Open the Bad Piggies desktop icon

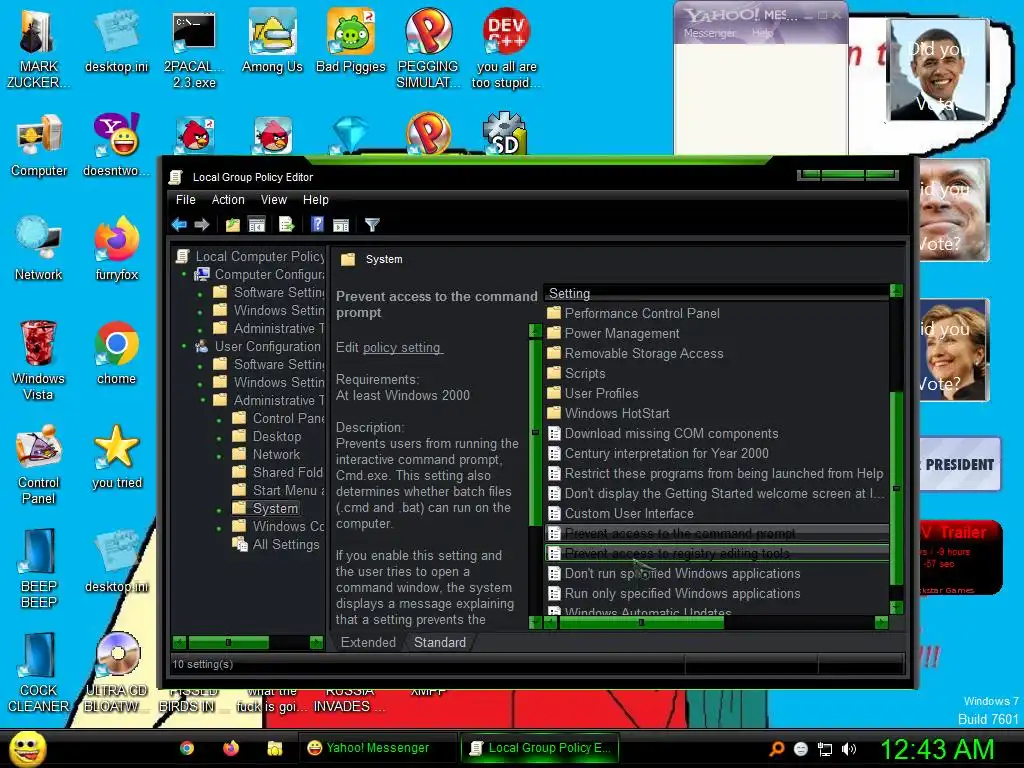351,40
